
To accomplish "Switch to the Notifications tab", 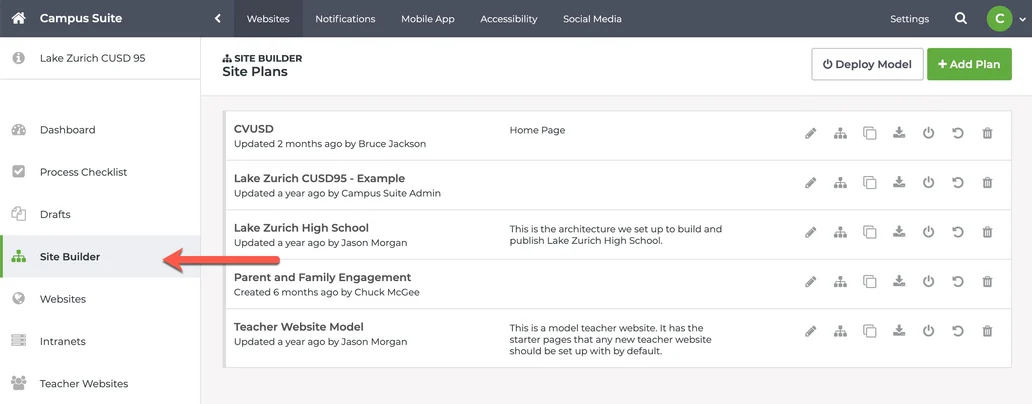I will [345, 19].
